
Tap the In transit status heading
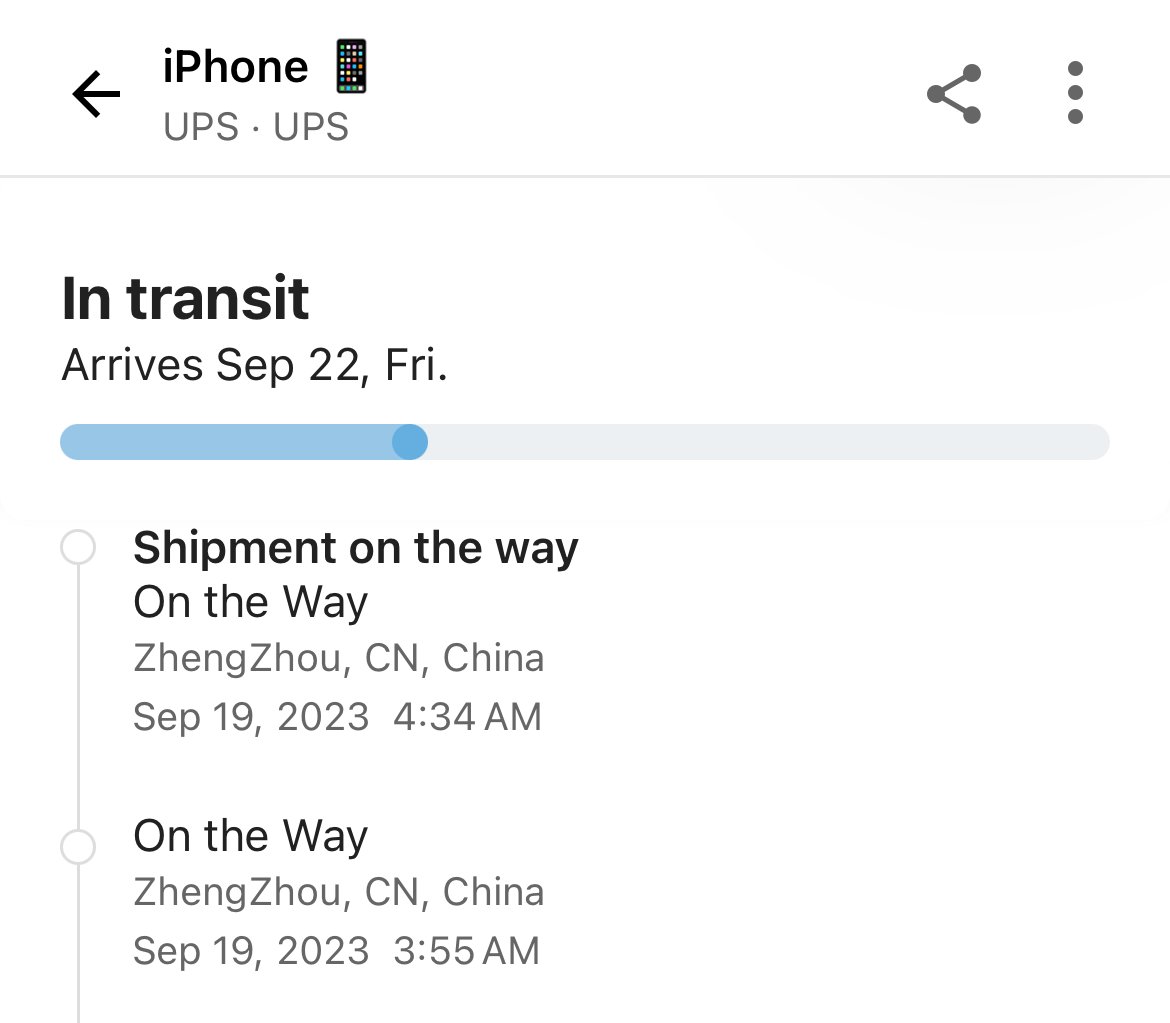[x=185, y=298]
